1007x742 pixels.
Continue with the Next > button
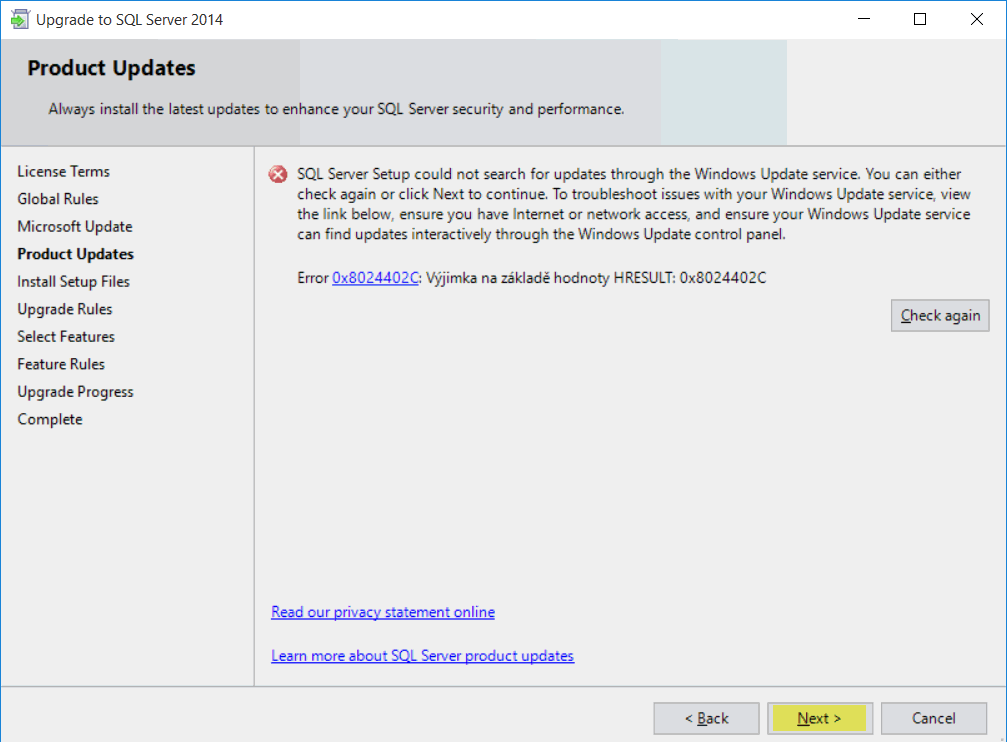click(819, 718)
